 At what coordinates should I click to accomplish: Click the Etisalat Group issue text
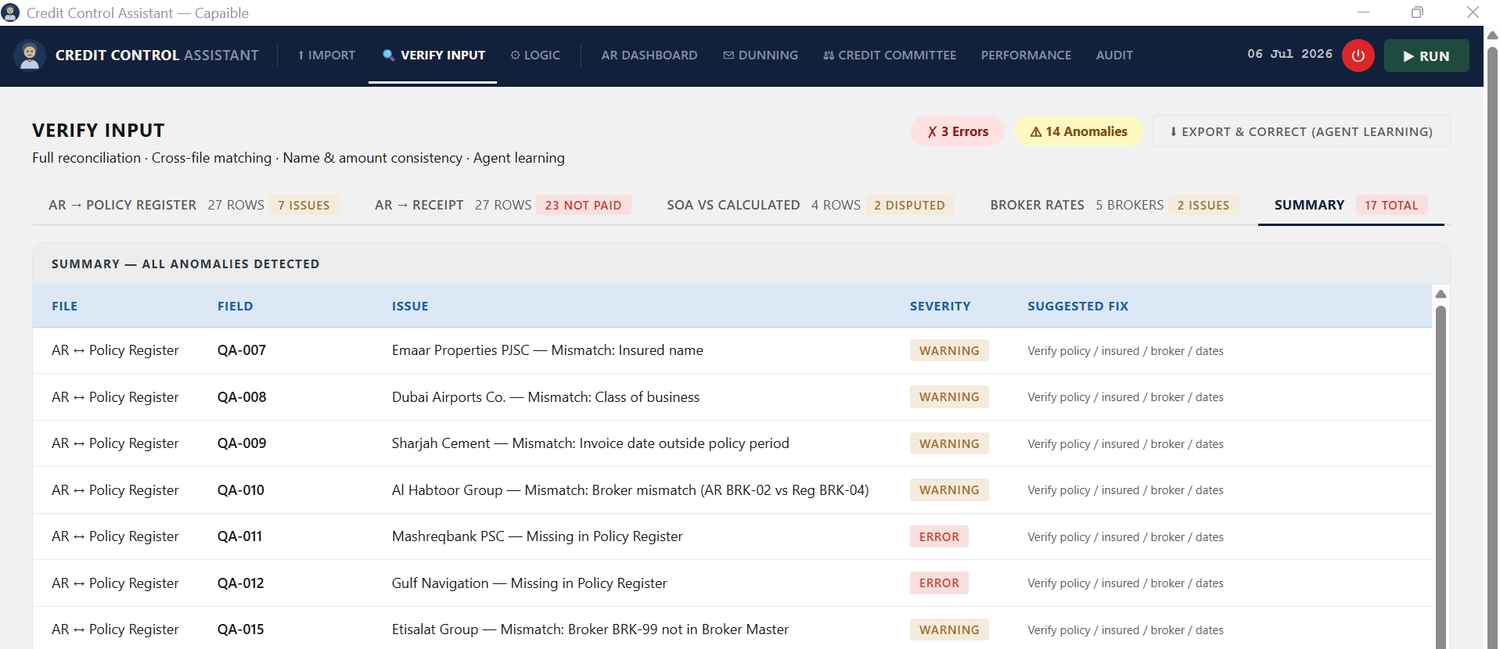(x=590, y=630)
